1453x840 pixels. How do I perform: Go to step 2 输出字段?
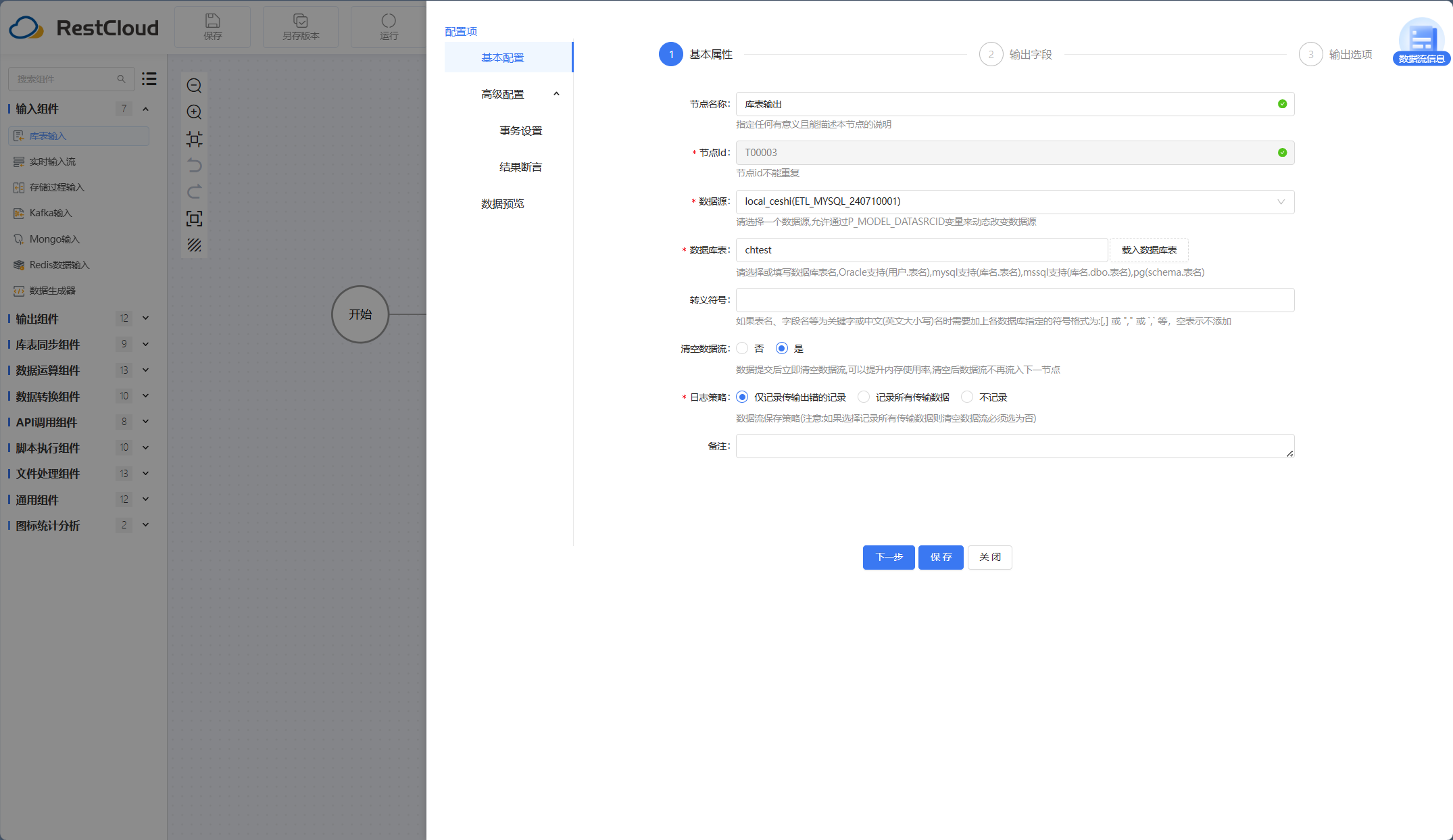1016,54
